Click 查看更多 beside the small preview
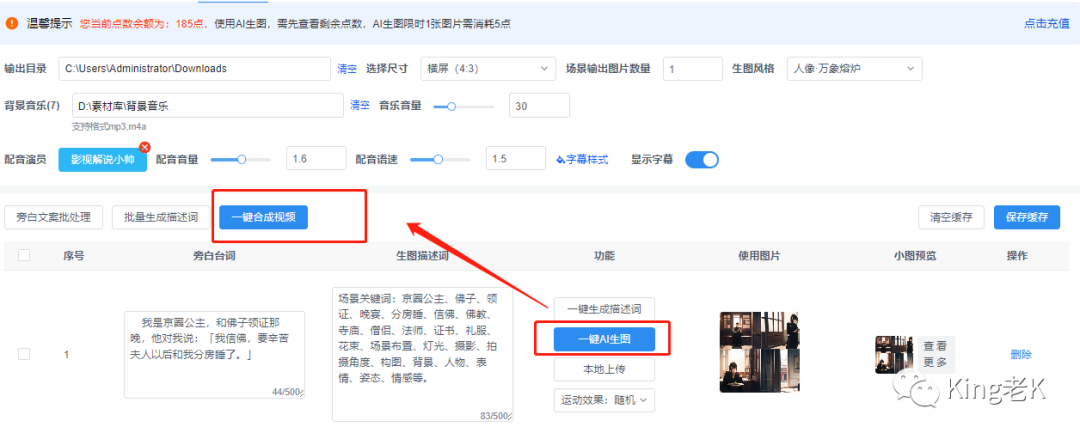This screenshot has height=439, width=1080. [935, 354]
